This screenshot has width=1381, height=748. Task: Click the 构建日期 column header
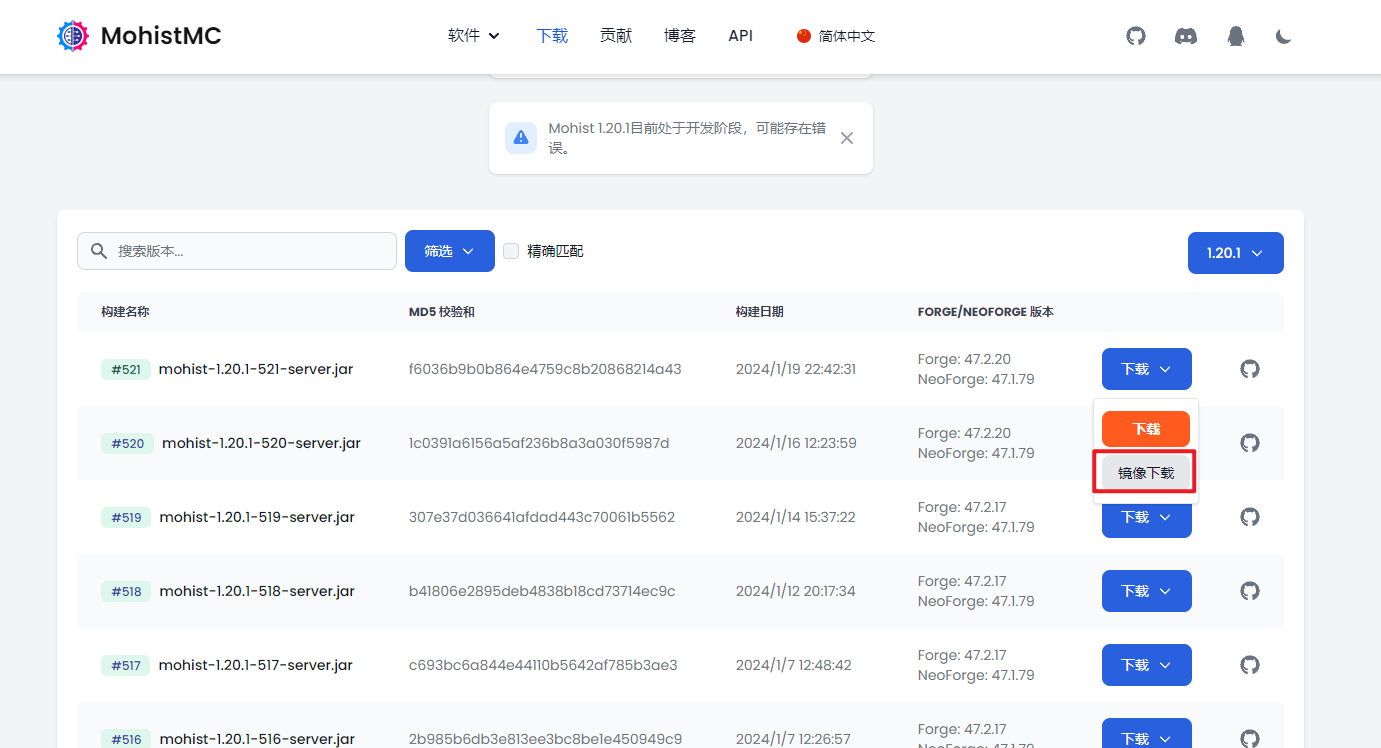point(760,312)
